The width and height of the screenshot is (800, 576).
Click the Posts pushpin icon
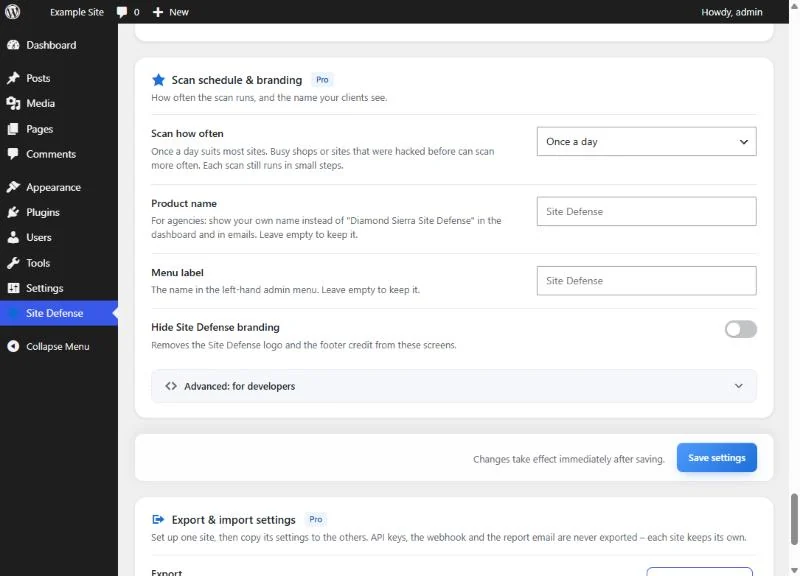pos(13,78)
